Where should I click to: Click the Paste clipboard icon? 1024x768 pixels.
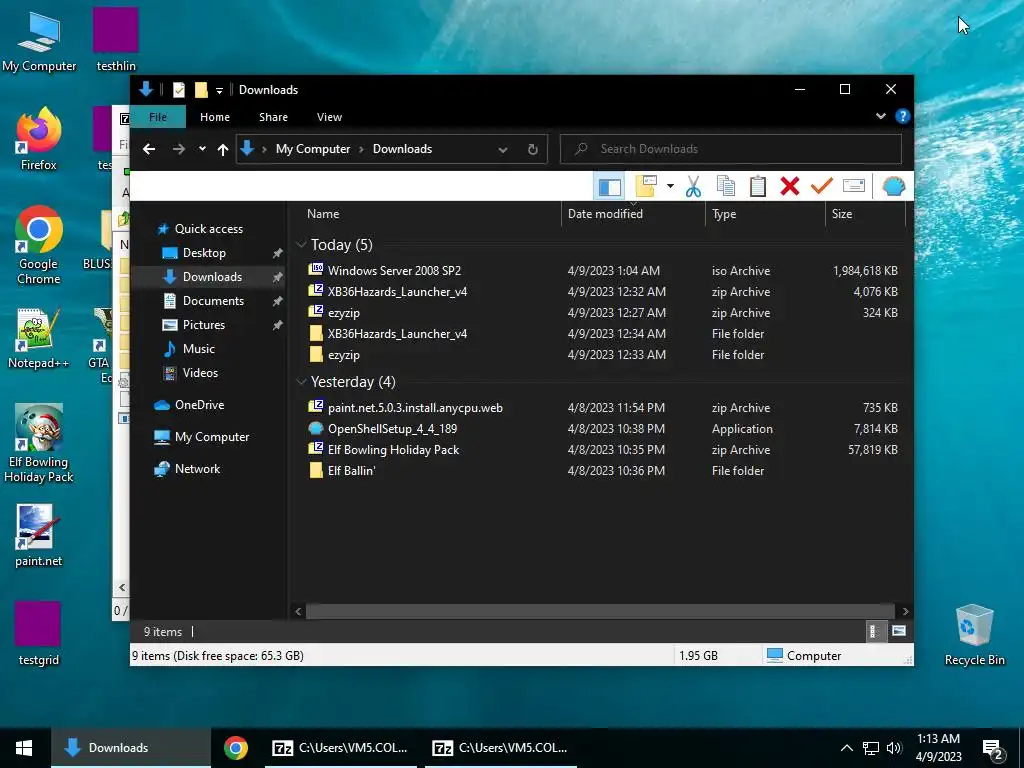(x=758, y=187)
